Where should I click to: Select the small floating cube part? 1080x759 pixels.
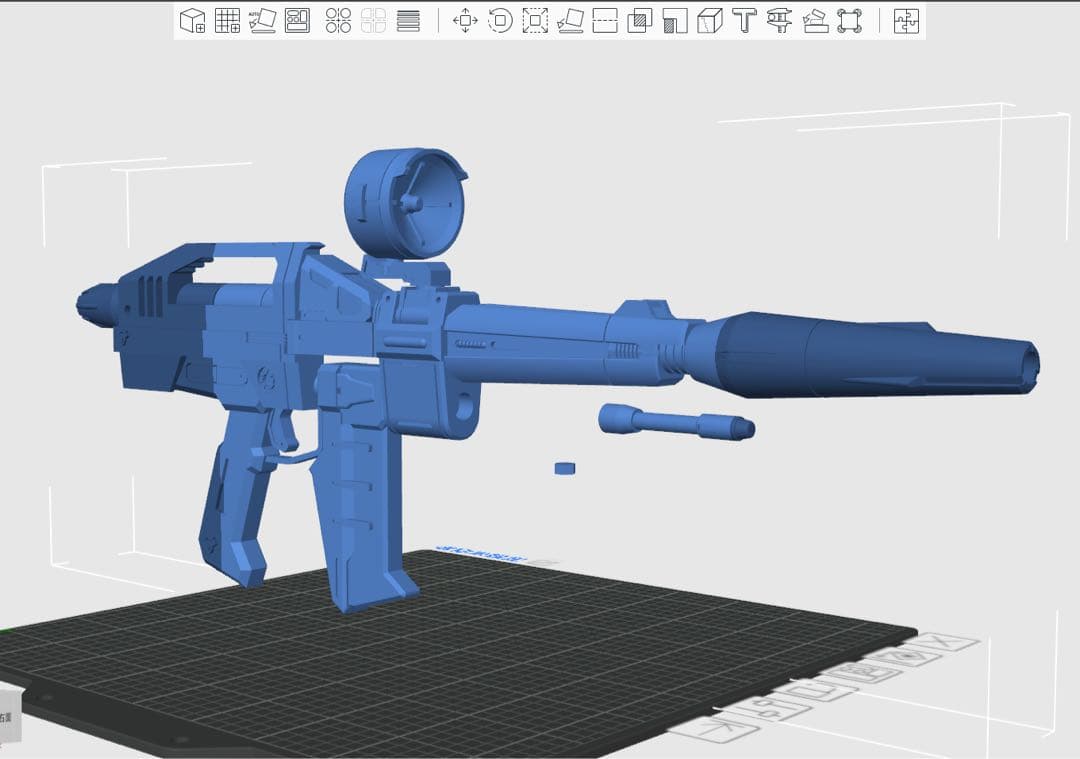567,468
